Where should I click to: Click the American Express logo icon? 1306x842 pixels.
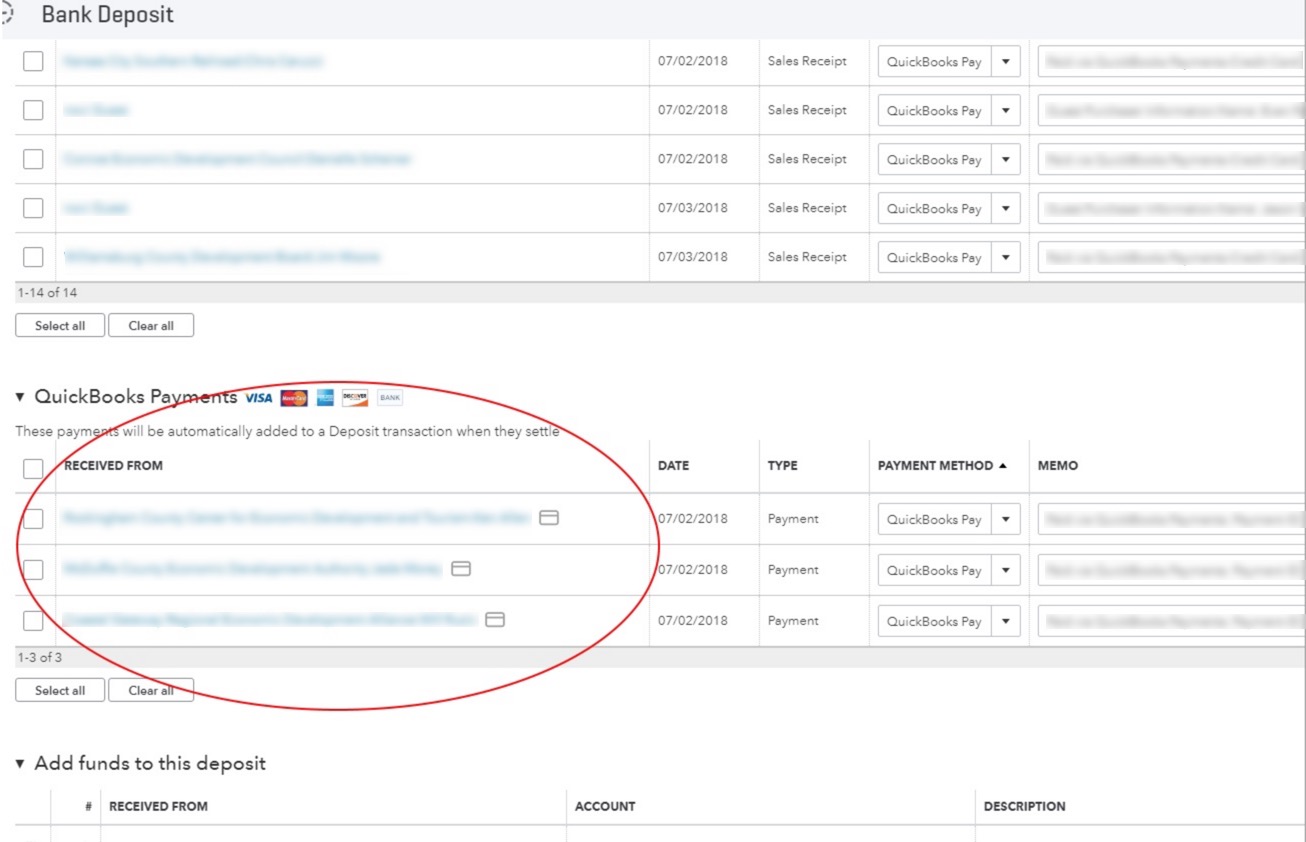coord(325,398)
